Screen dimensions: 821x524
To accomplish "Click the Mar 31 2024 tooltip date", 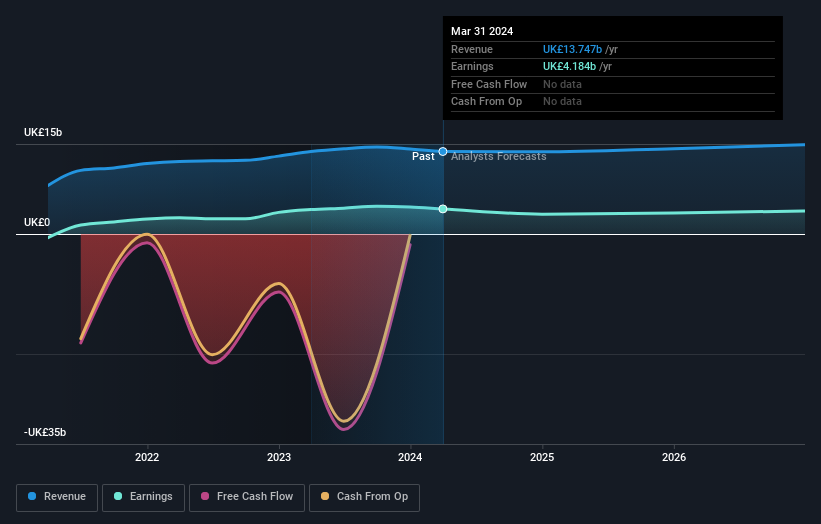I will pyautogui.click(x=482, y=31).
